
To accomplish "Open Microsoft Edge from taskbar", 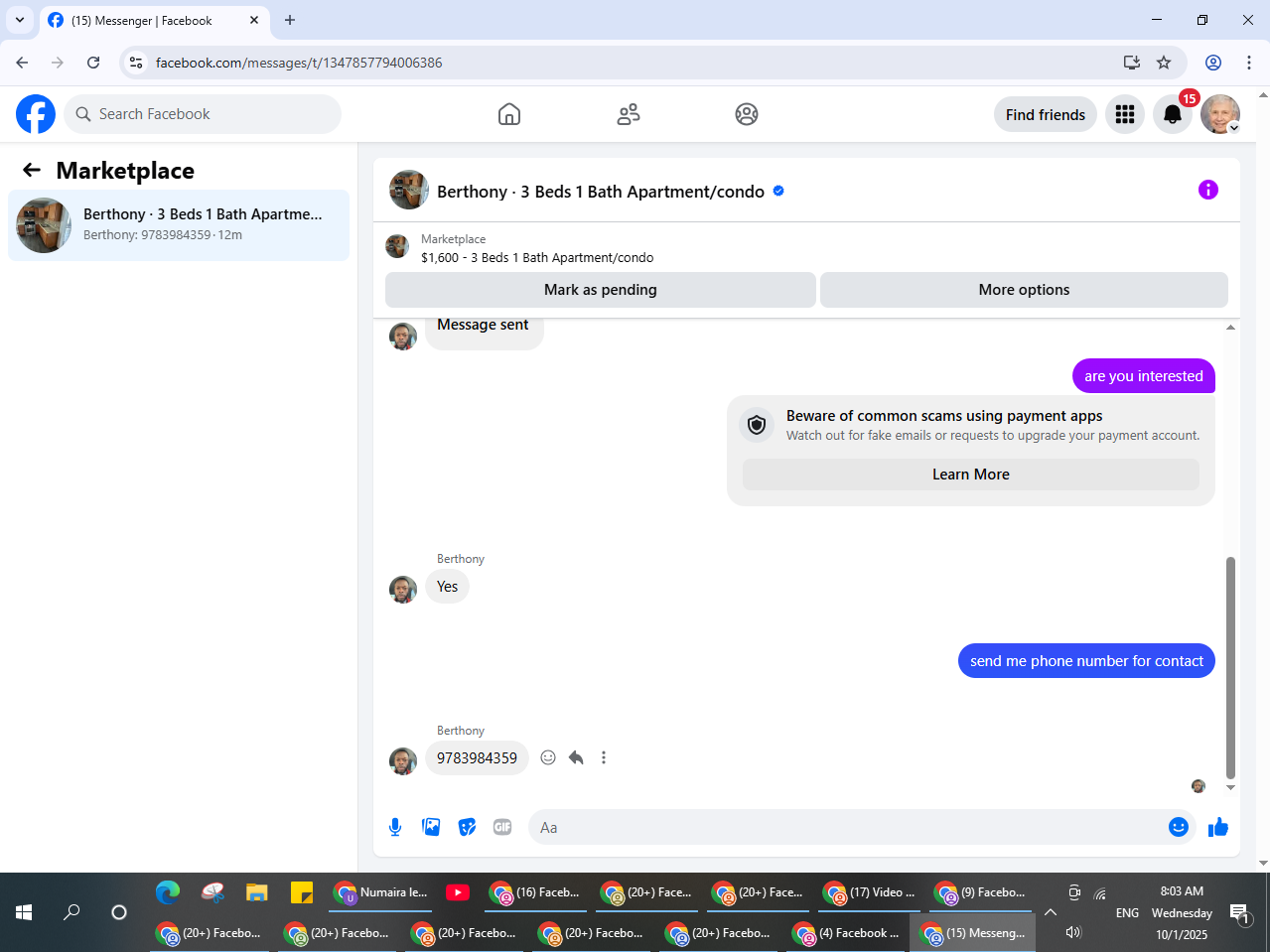I will coord(168,892).
